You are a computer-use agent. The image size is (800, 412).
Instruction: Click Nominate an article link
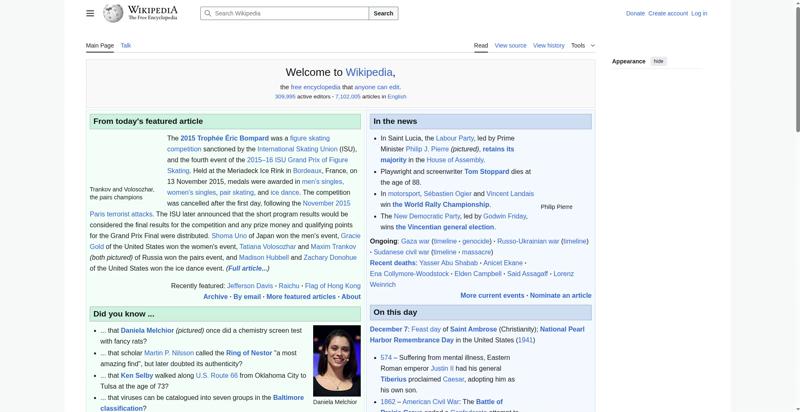coord(560,295)
